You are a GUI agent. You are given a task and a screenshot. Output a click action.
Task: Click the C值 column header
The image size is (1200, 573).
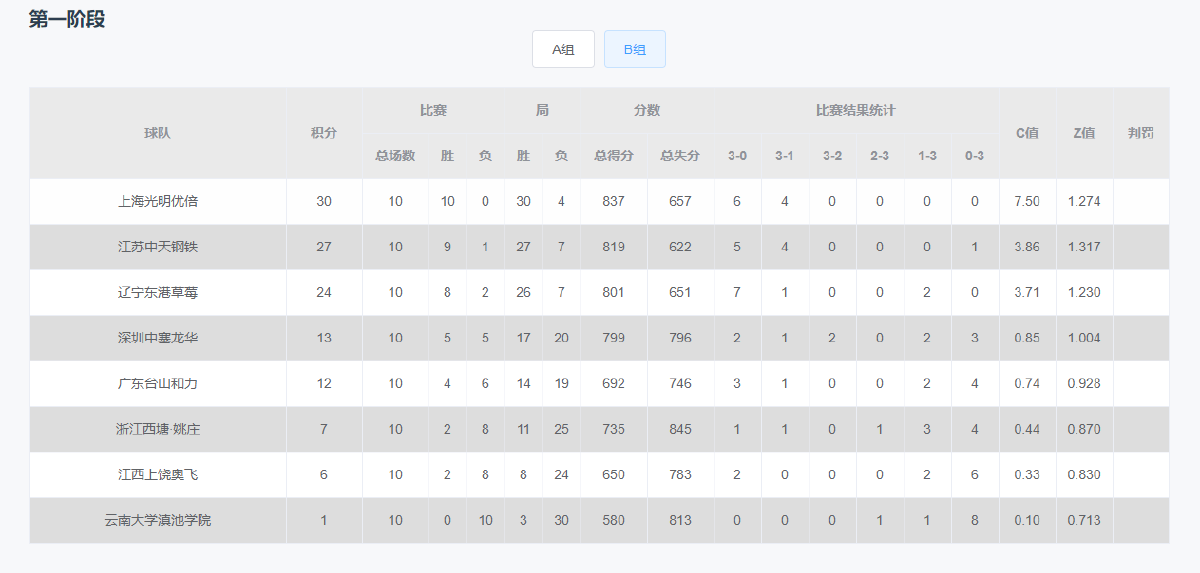(1027, 133)
